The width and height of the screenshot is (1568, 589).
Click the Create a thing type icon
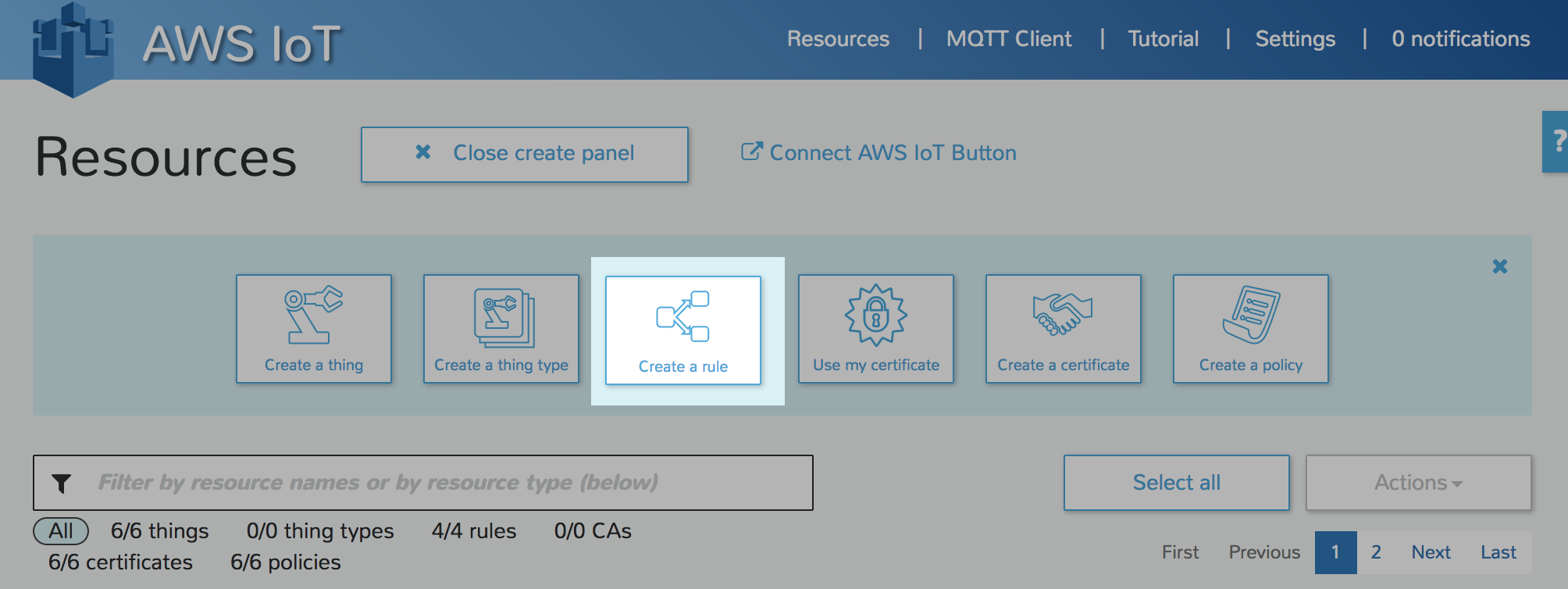(504, 317)
